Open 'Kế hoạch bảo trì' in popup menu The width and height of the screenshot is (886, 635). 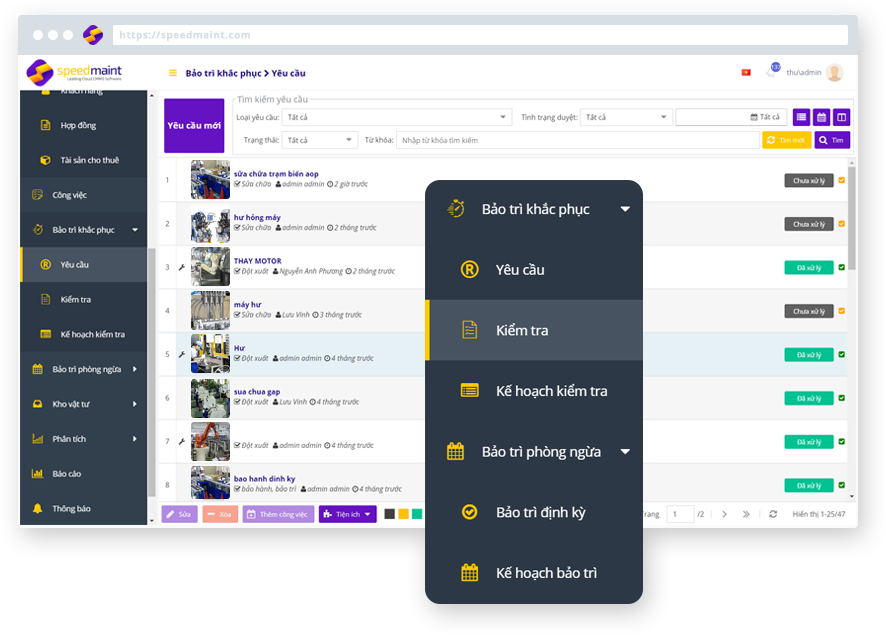point(546,573)
